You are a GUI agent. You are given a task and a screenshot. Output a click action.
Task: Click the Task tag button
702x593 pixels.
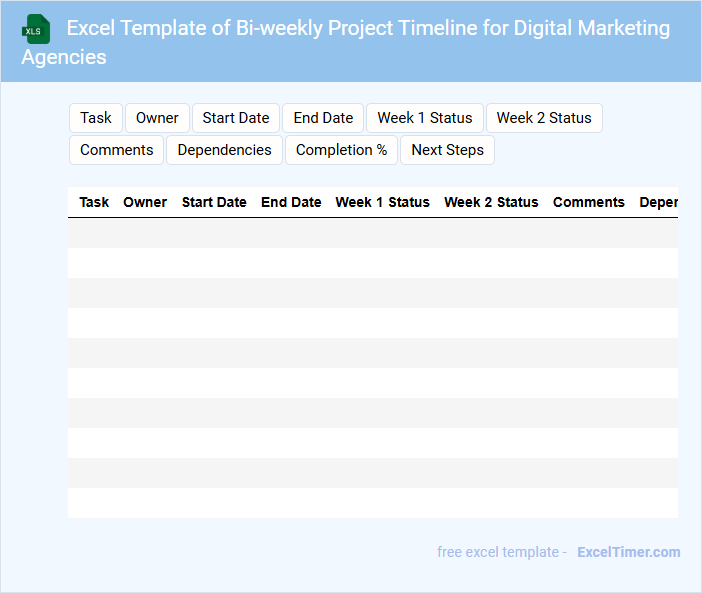(96, 118)
